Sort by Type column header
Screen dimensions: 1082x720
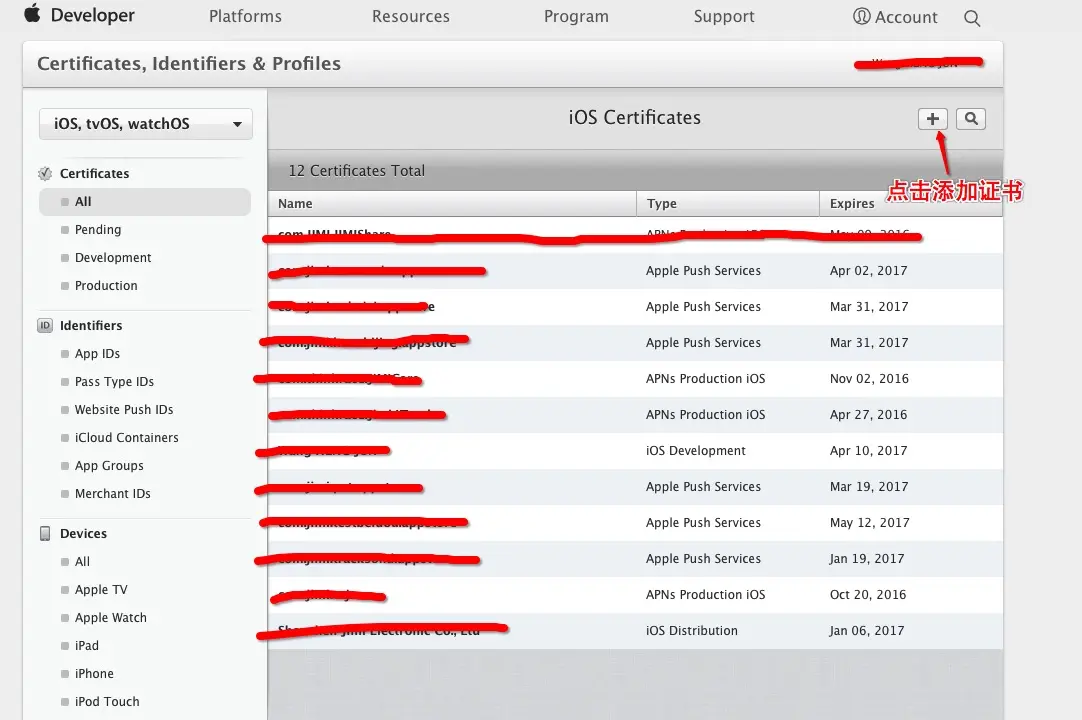pos(728,204)
